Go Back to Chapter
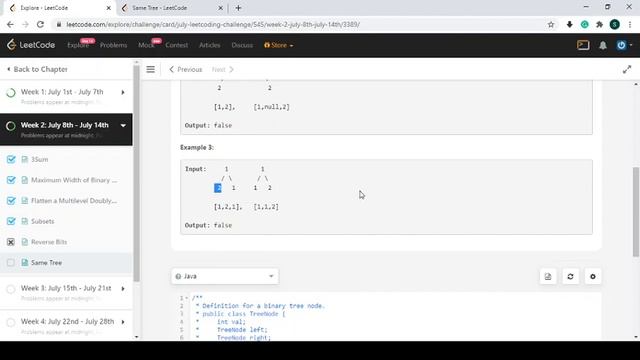This screenshot has height=360, width=640. click(38, 69)
